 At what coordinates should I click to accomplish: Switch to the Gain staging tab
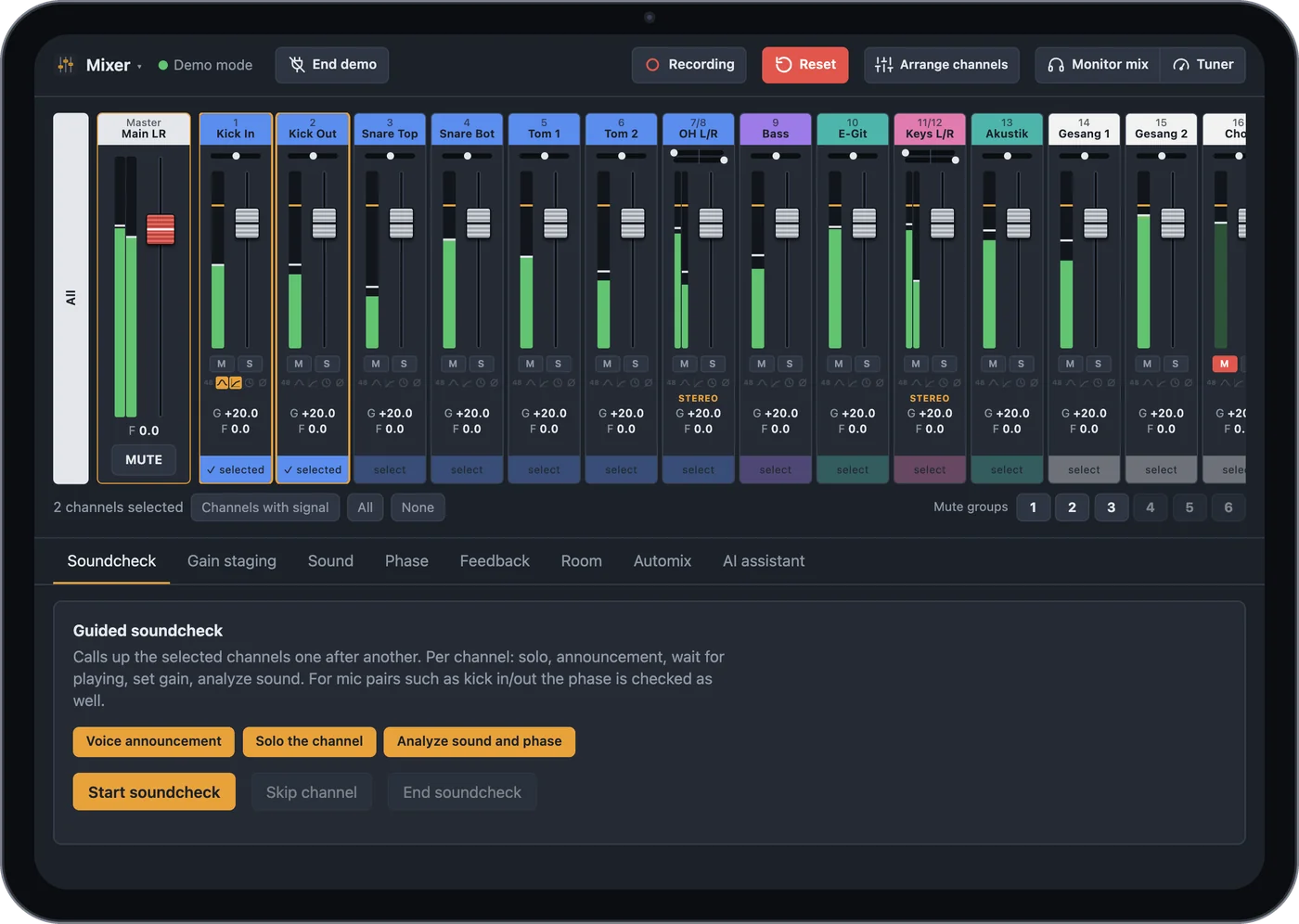[x=232, y=560]
